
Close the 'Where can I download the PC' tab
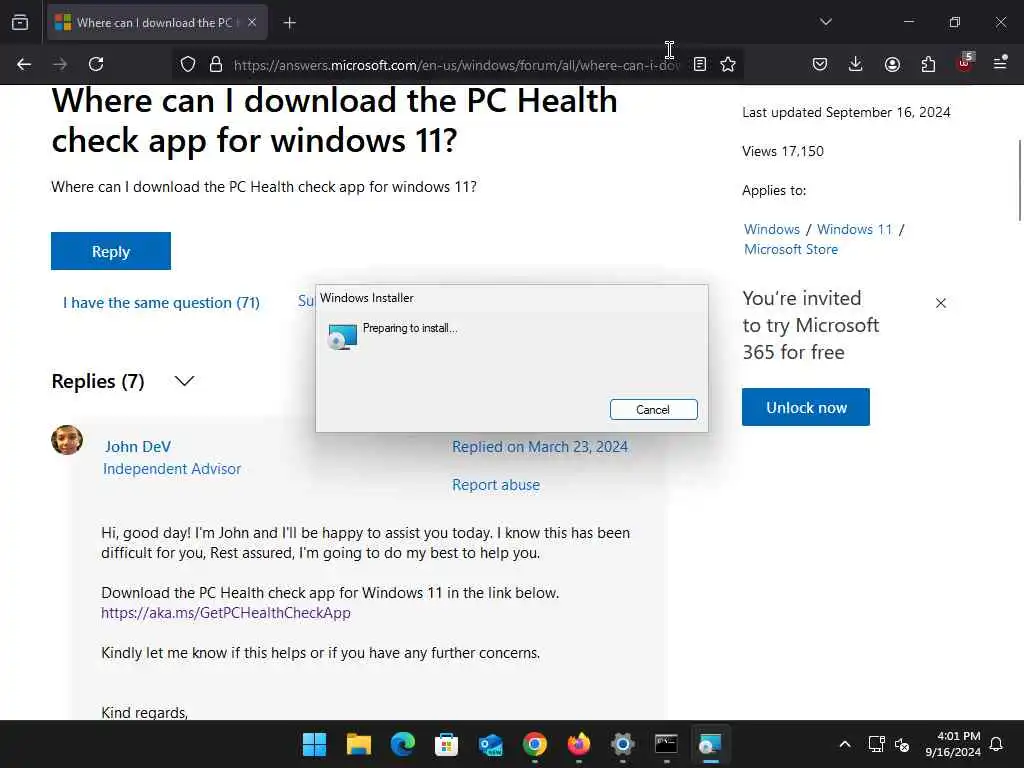point(252,22)
